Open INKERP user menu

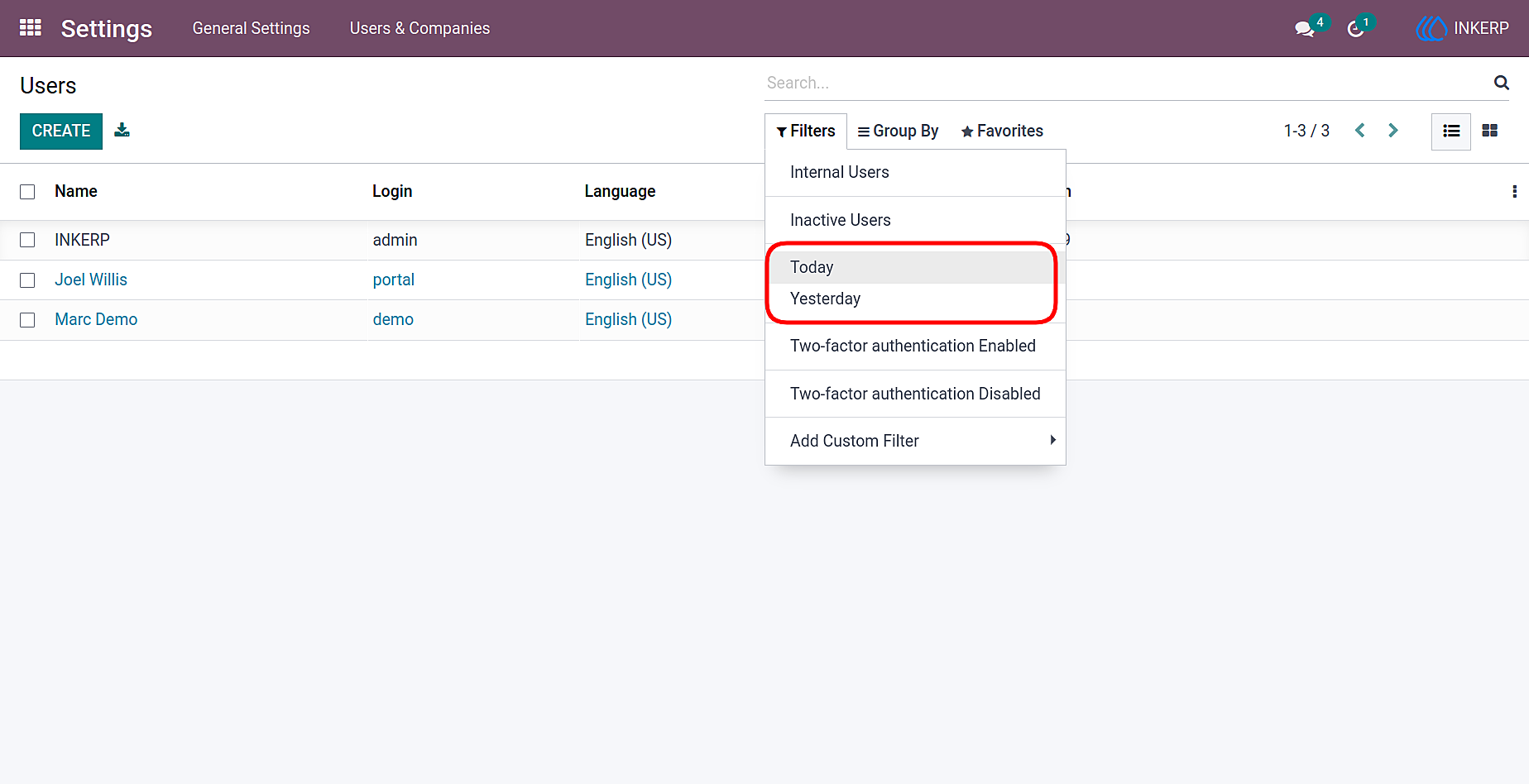(x=1463, y=28)
